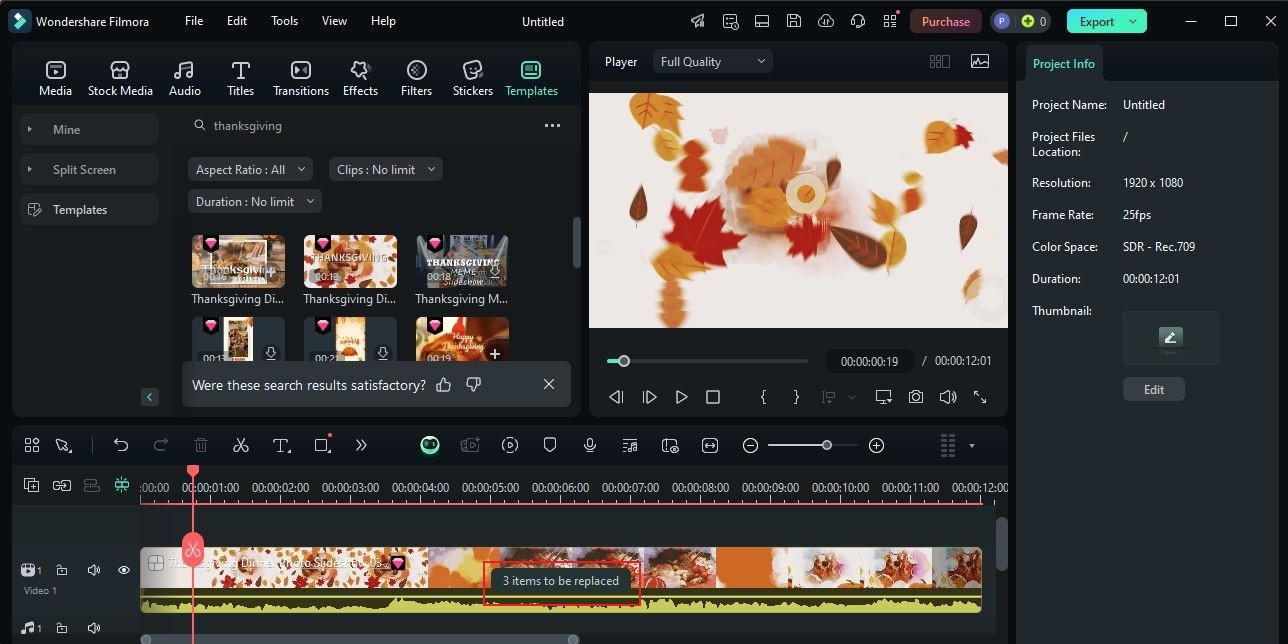Open the View menu
The height and width of the screenshot is (644, 1288).
pos(334,21)
